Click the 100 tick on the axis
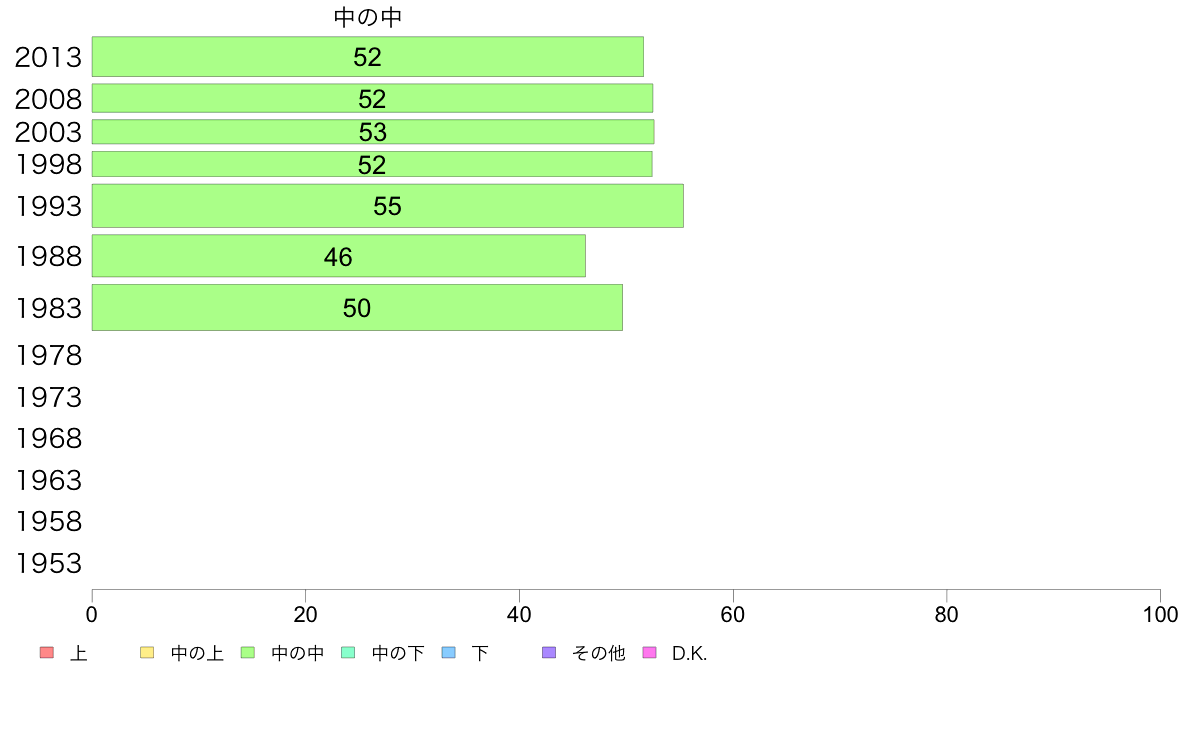 (1160, 615)
